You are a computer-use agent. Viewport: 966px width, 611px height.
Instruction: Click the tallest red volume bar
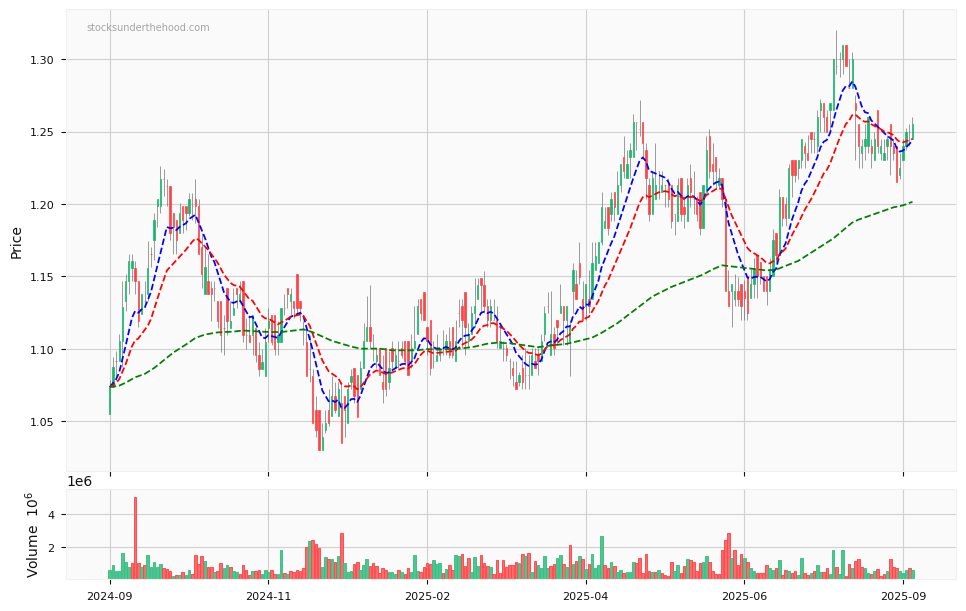(x=136, y=538)
